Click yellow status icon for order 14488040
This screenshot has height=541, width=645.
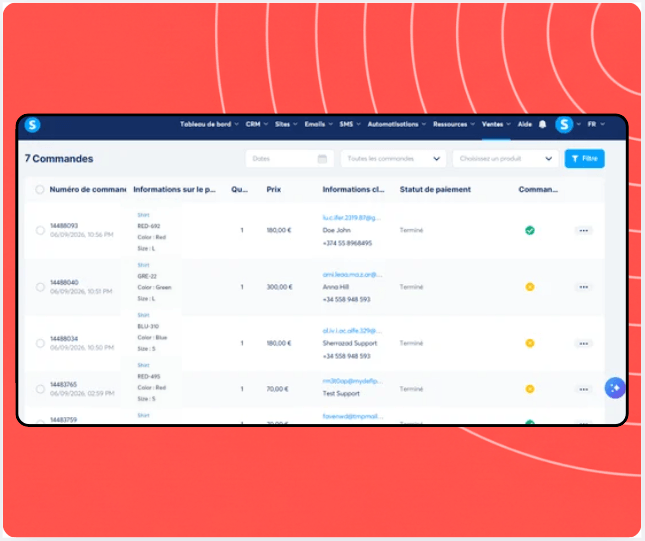pos(530,287)
